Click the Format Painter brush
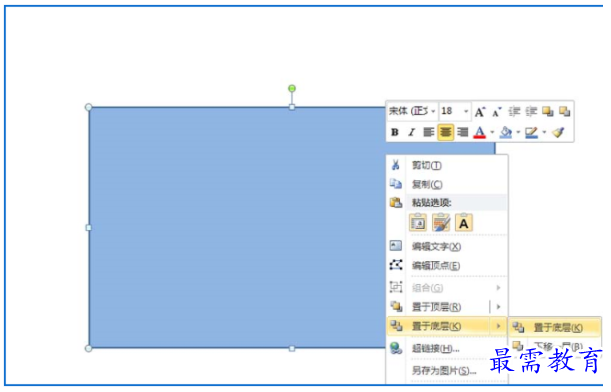 558,132
